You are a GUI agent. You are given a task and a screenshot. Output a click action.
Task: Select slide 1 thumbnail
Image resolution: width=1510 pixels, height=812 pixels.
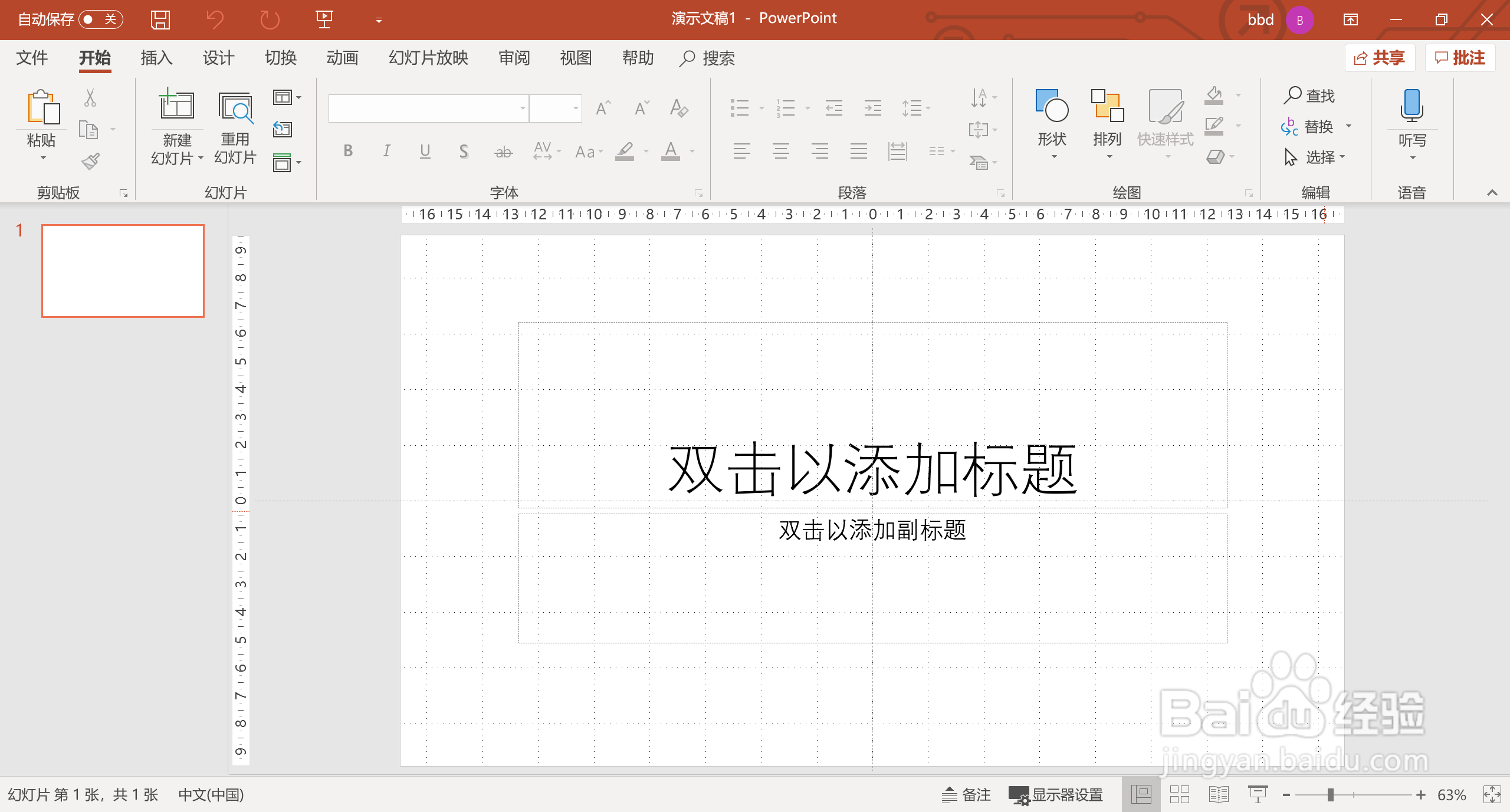point(123,271)
